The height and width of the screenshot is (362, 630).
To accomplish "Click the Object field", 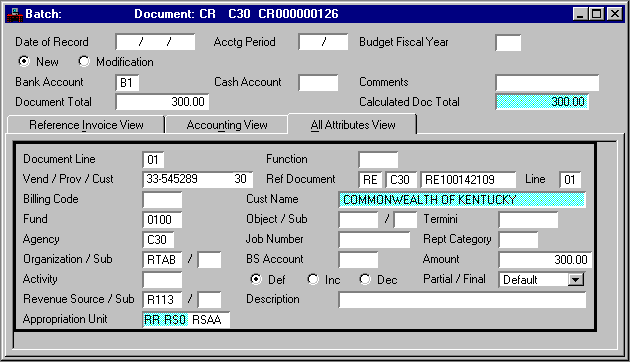I will click(358, 220).
